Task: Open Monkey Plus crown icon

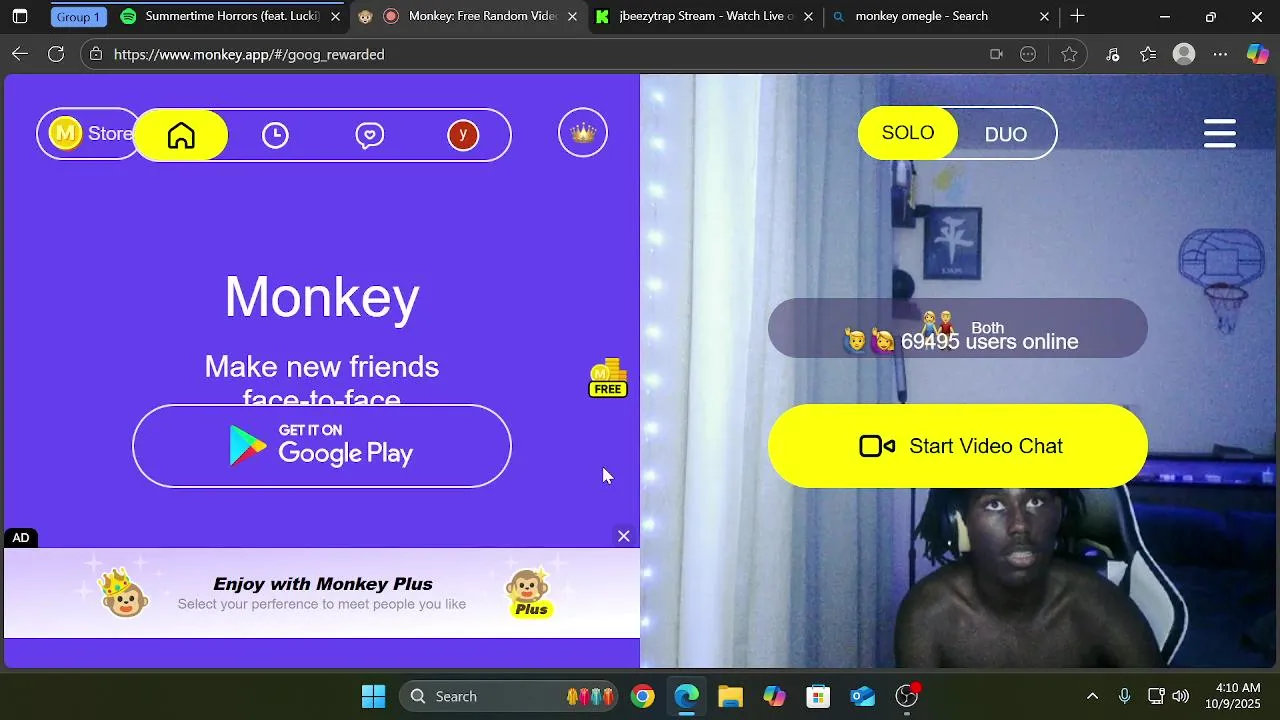Action: [x=583, y=133]
